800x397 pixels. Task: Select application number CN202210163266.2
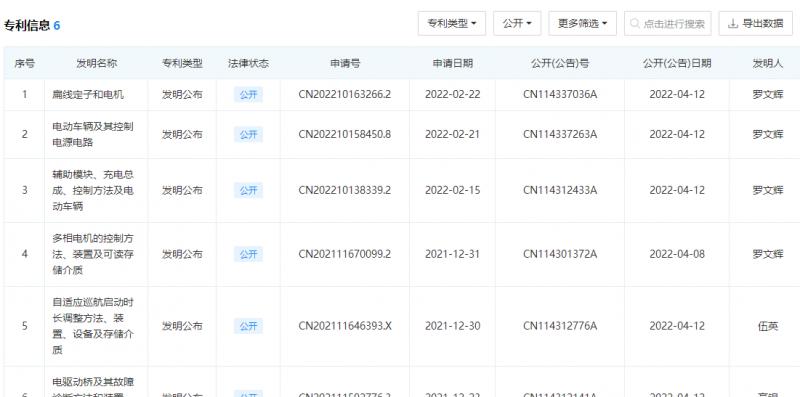click(x=345, y=94)
